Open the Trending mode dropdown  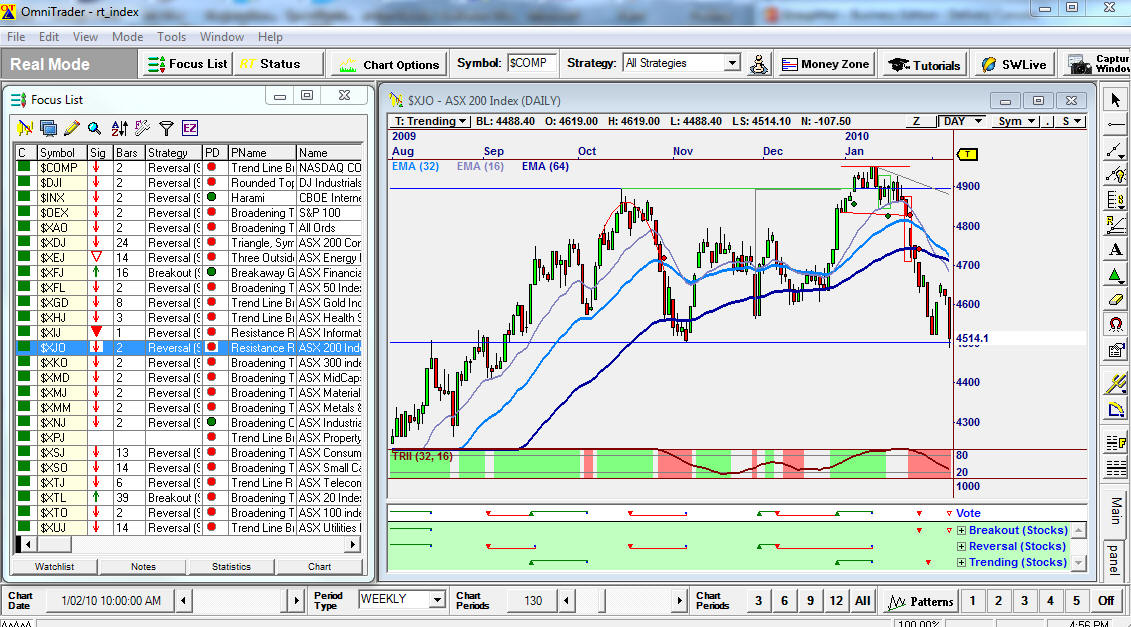tap(431, 121)
